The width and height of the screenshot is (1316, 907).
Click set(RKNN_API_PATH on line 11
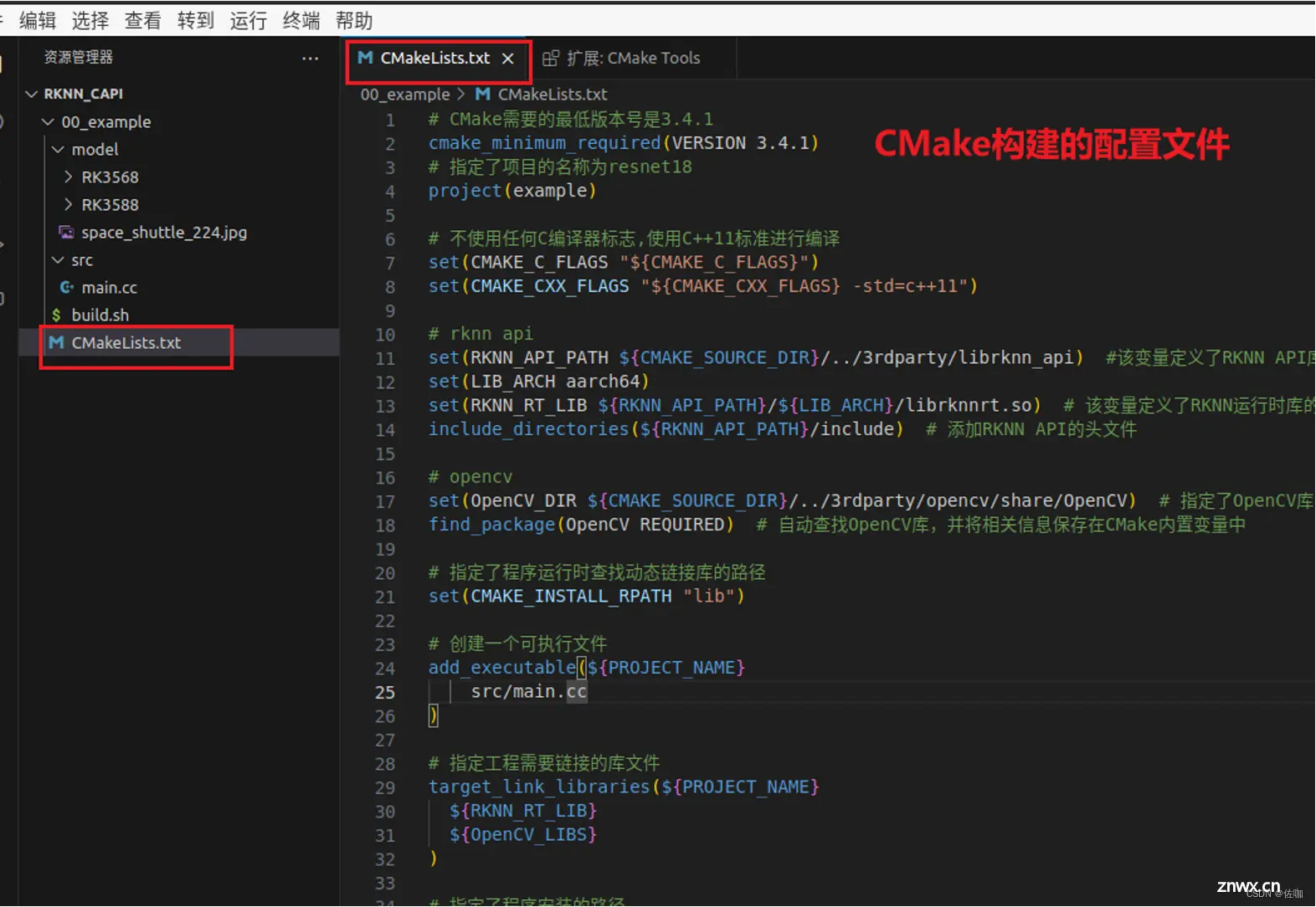pyautogui.click(x=518, y=358)
